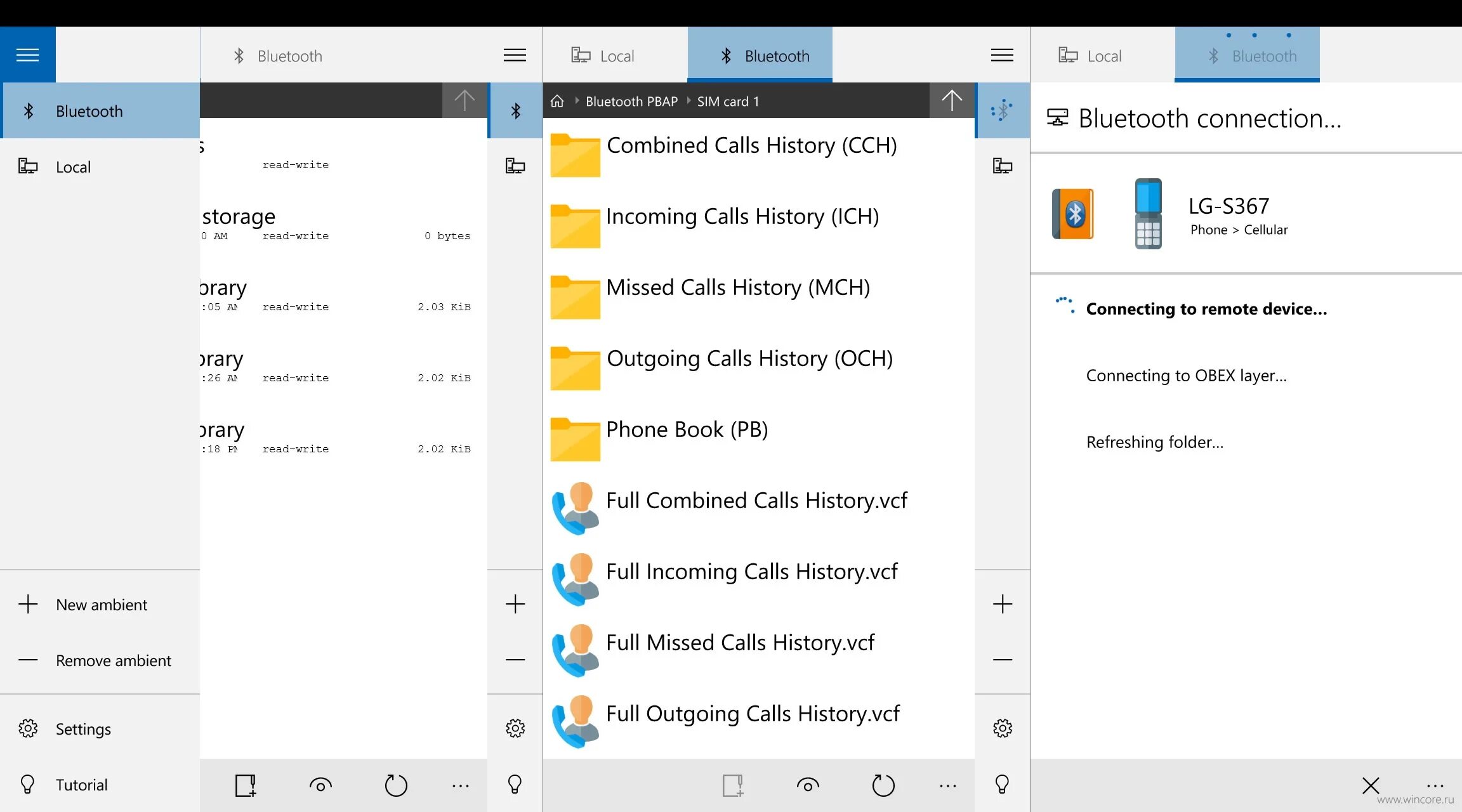Select Bluetooth PBAP in breadcrumb path

(631, 101)
